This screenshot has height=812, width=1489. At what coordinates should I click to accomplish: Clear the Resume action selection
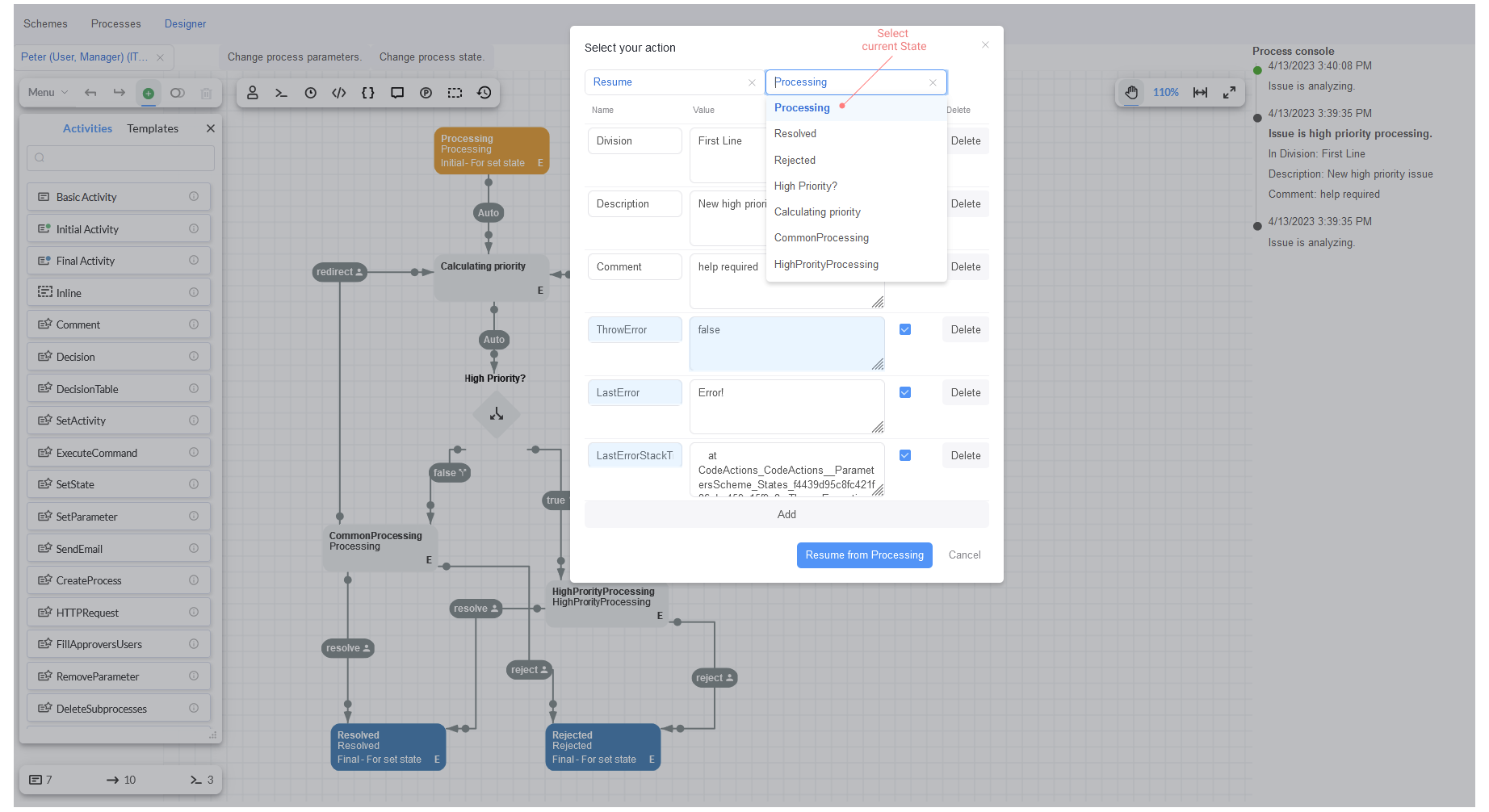click(x=752, y=82)
